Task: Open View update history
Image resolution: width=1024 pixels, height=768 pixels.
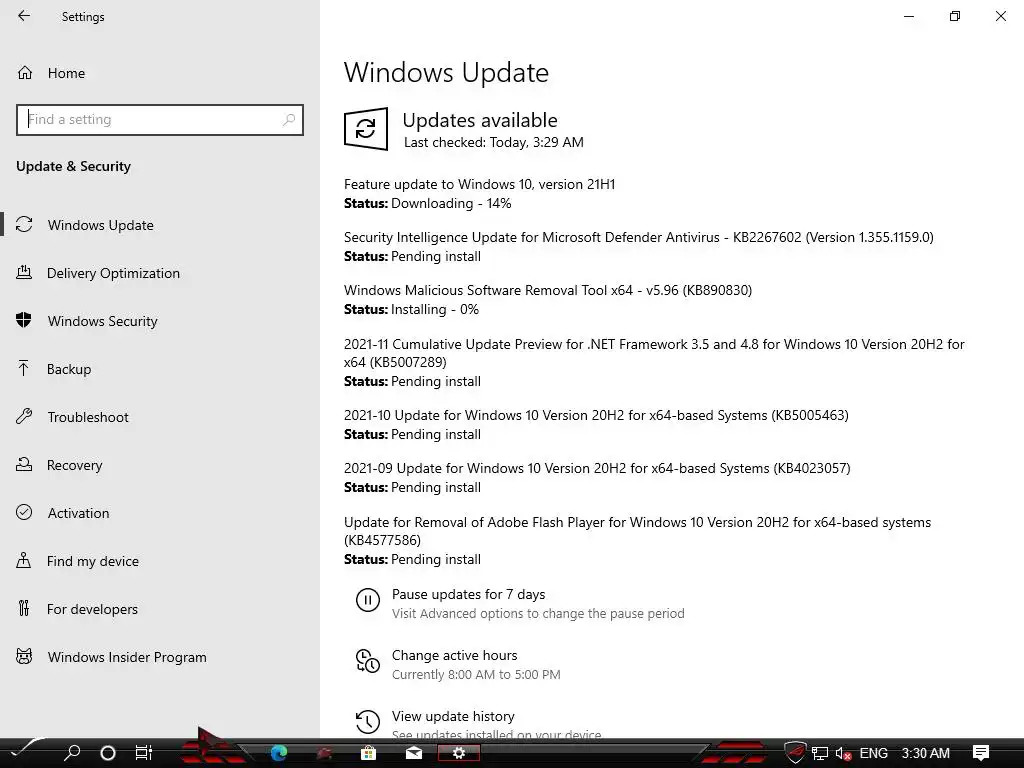Action: [x=453, y=716]
